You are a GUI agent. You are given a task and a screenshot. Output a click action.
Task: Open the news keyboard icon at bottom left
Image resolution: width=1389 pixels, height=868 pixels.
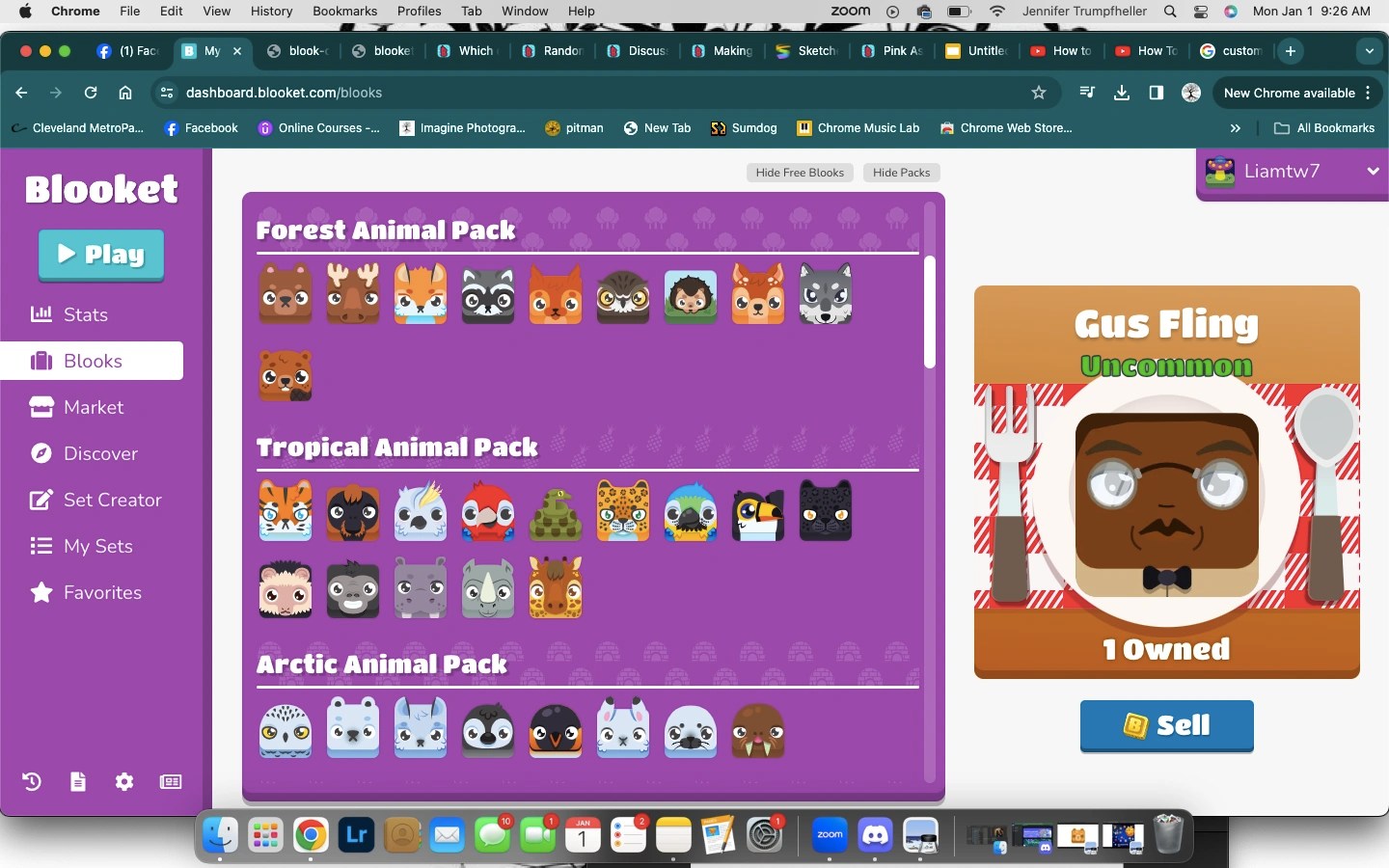[x=170, y=782]
